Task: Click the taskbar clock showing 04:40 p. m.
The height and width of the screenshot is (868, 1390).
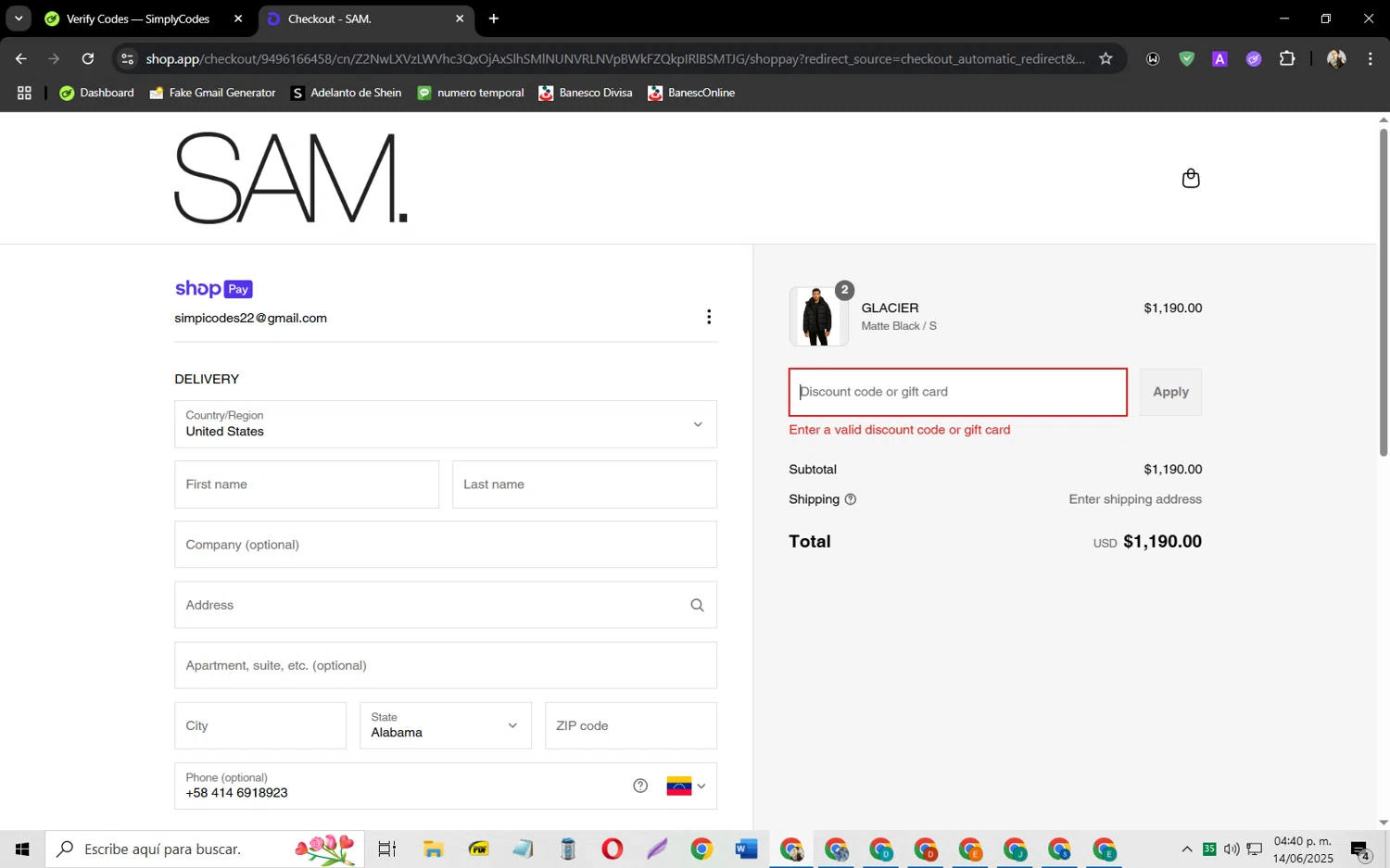Action: pos(1303,849)
